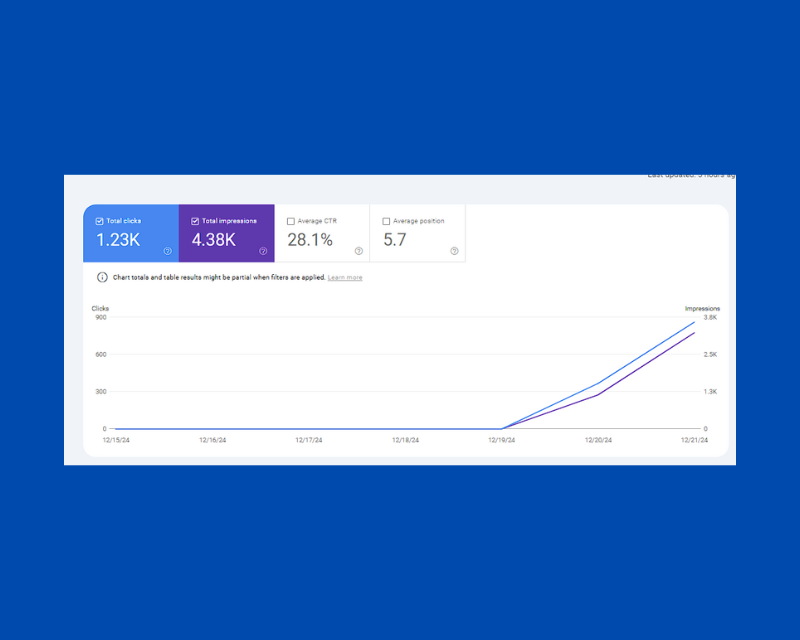Click help icon on Average position card
The width and height of the screenshot is (800, 640).
(x=454, y=251)
